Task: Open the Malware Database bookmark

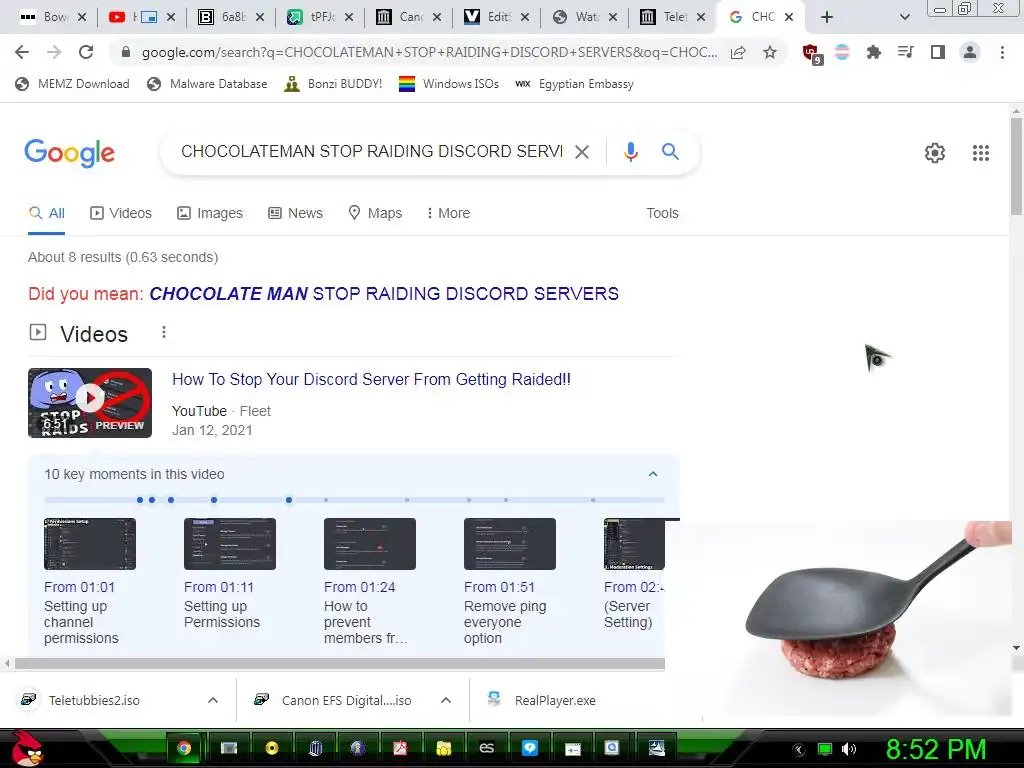Action: tap(207, 84)
